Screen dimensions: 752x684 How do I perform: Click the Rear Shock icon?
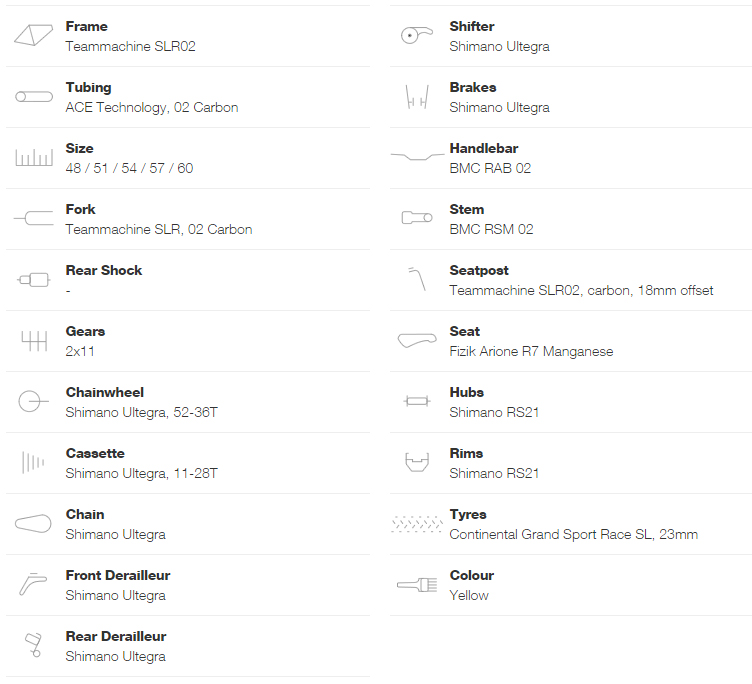(33, 279)
